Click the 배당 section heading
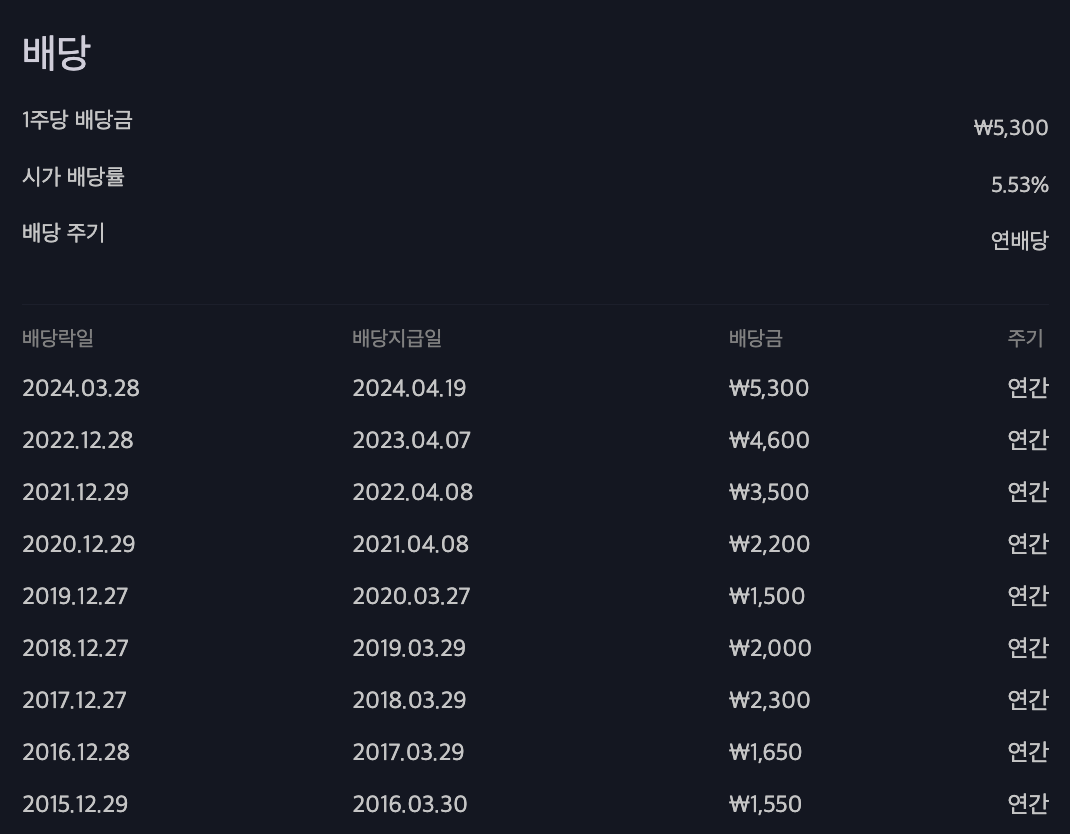The height and width of the screenshot is (834, 1070). pos(57,53)
